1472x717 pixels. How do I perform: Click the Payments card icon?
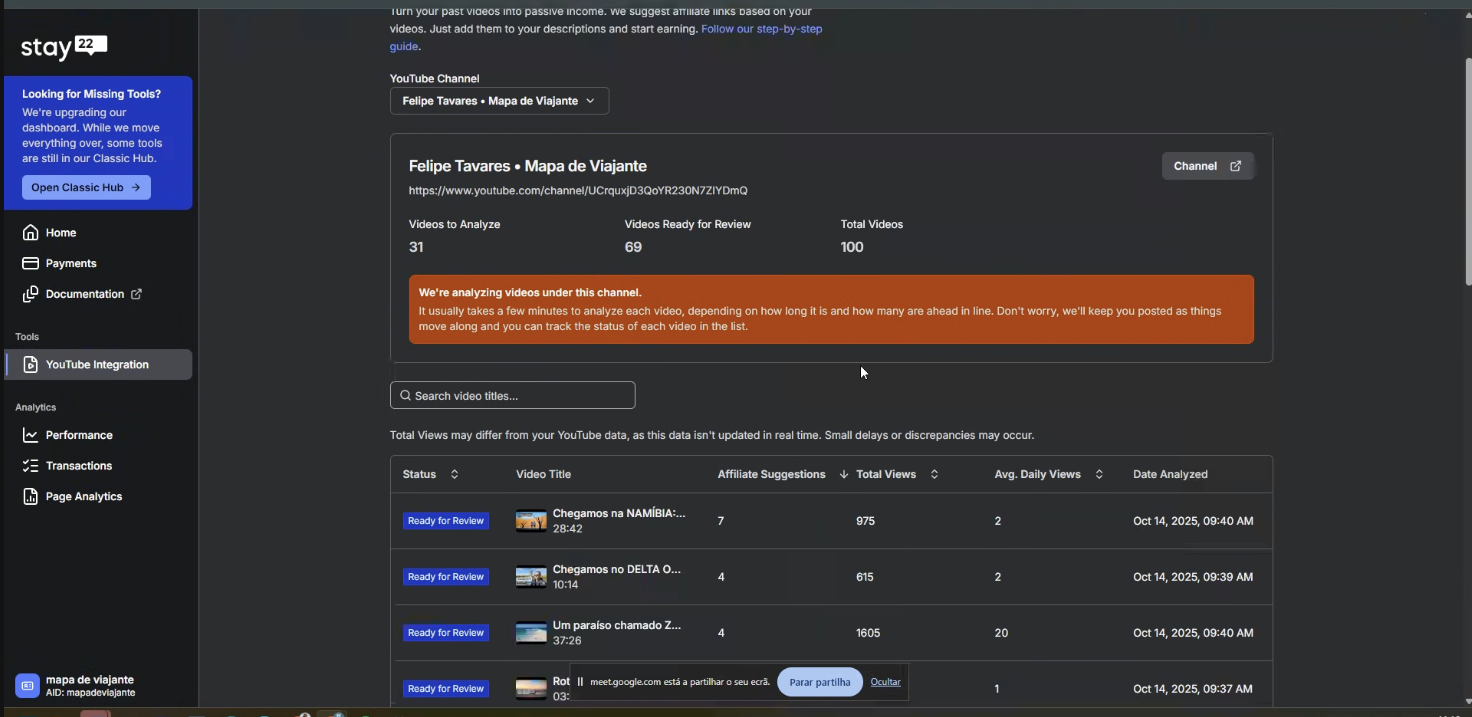(x=31, y=264)
